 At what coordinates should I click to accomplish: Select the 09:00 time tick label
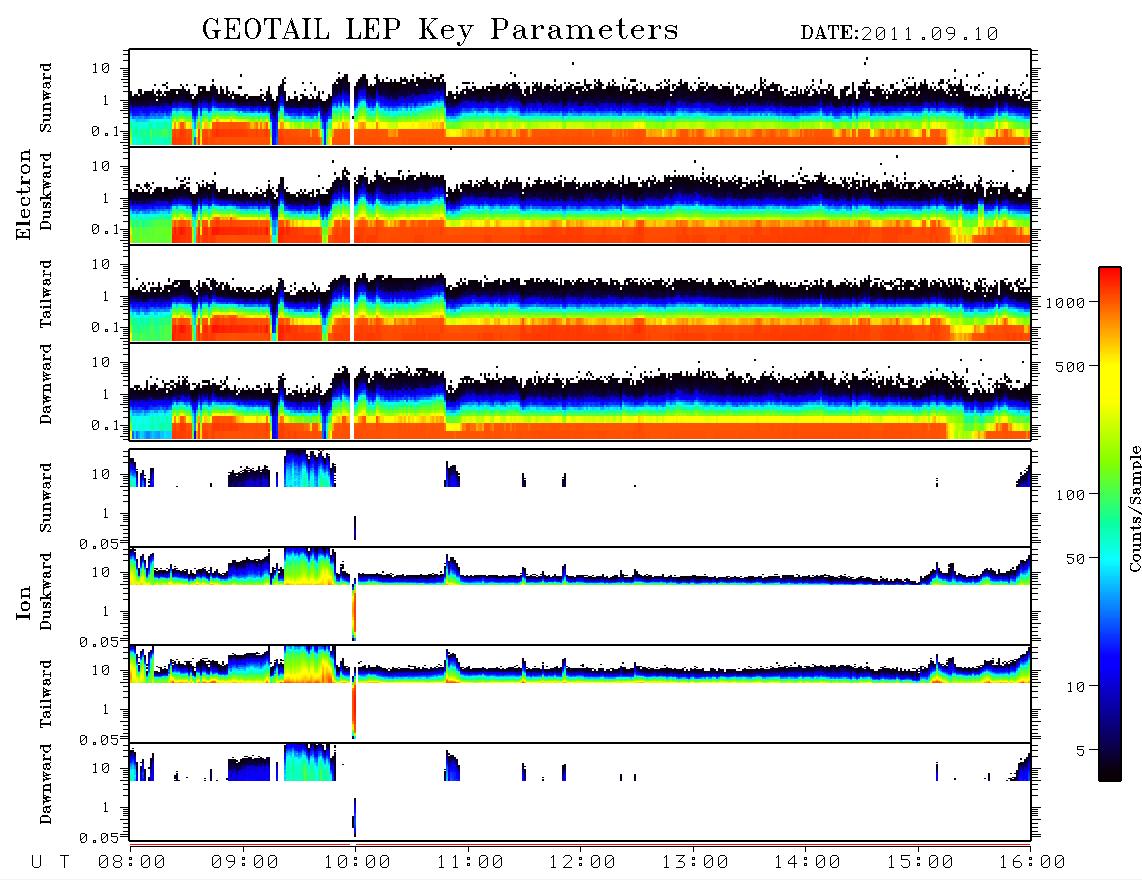pyautogui.click(x=245, y=863)
